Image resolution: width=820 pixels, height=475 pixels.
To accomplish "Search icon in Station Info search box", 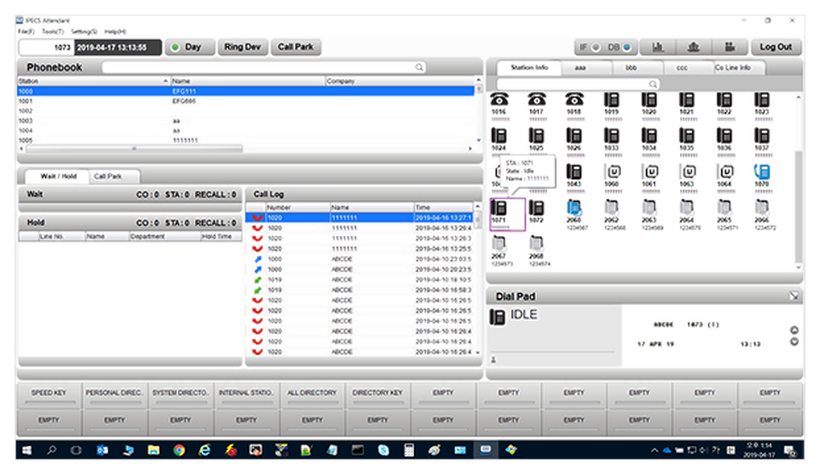I will click(653, 84).
